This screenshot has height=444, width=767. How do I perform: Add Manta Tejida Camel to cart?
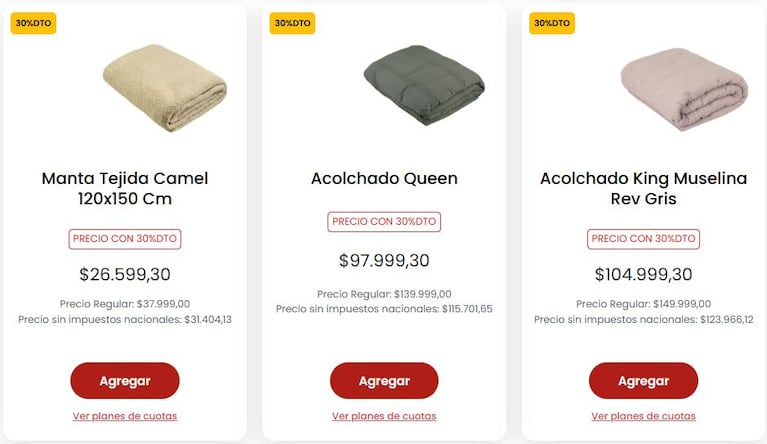125,381
